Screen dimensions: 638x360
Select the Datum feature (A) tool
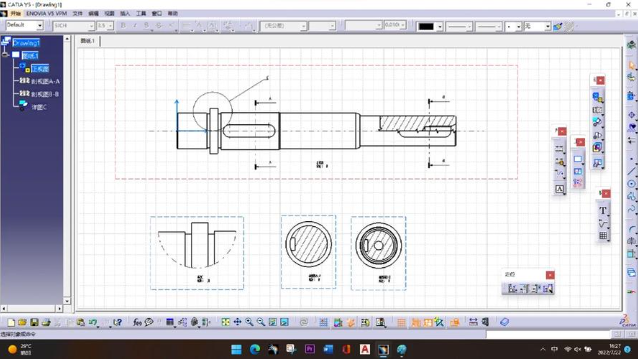point(559,189)
